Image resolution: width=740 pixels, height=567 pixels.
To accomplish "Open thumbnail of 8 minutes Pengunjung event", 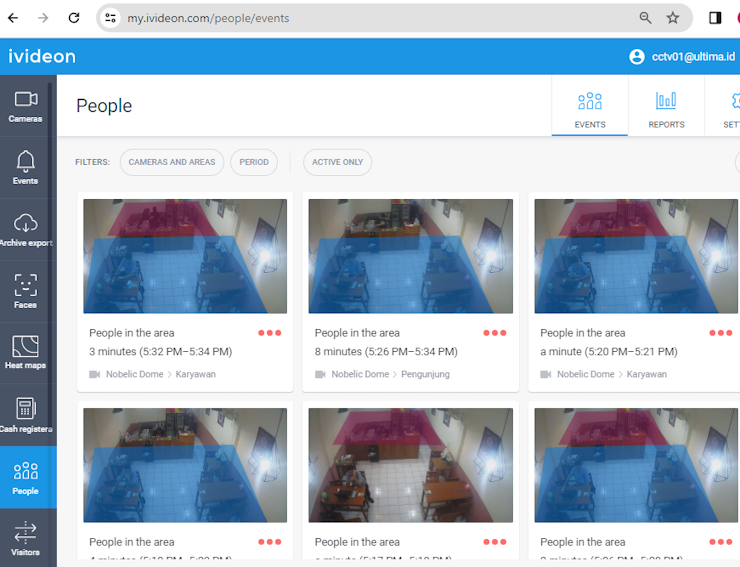I will click(411, 256).
